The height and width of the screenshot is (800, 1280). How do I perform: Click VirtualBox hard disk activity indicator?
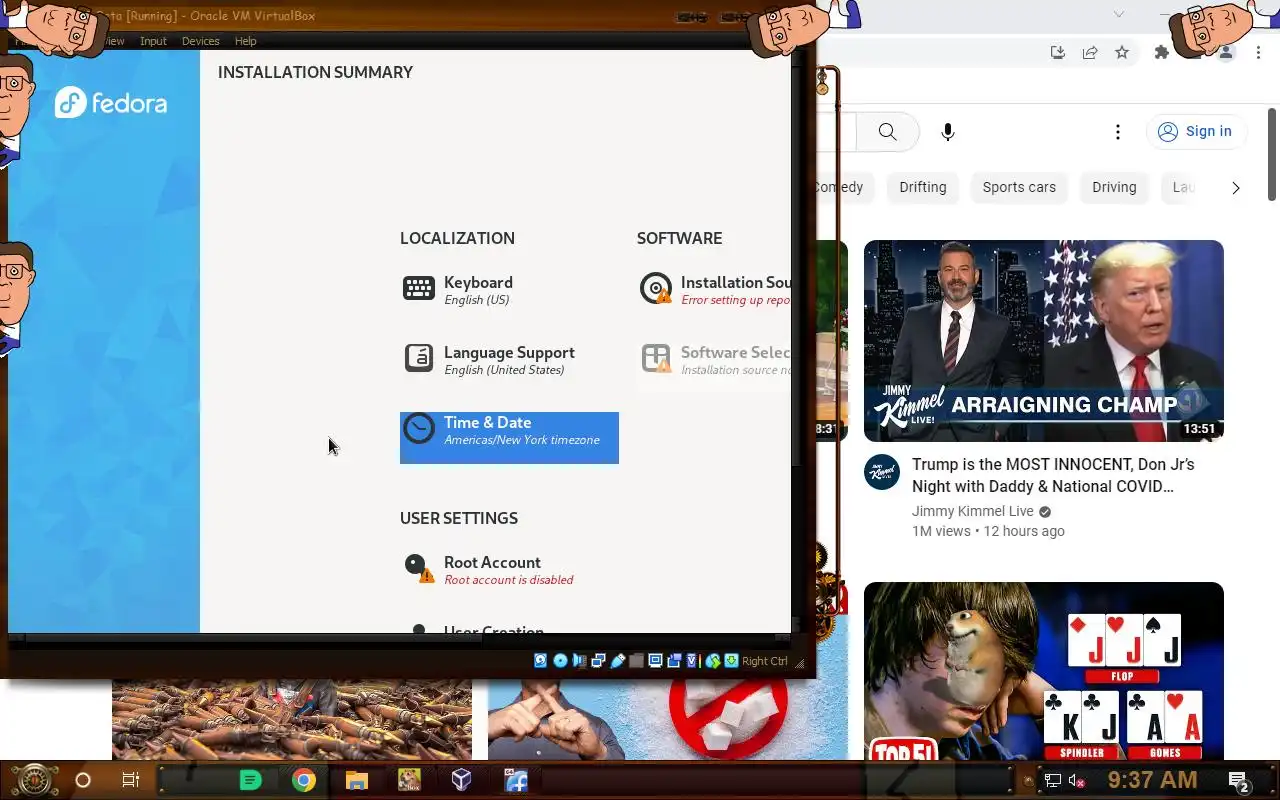[x=540, y=661]
